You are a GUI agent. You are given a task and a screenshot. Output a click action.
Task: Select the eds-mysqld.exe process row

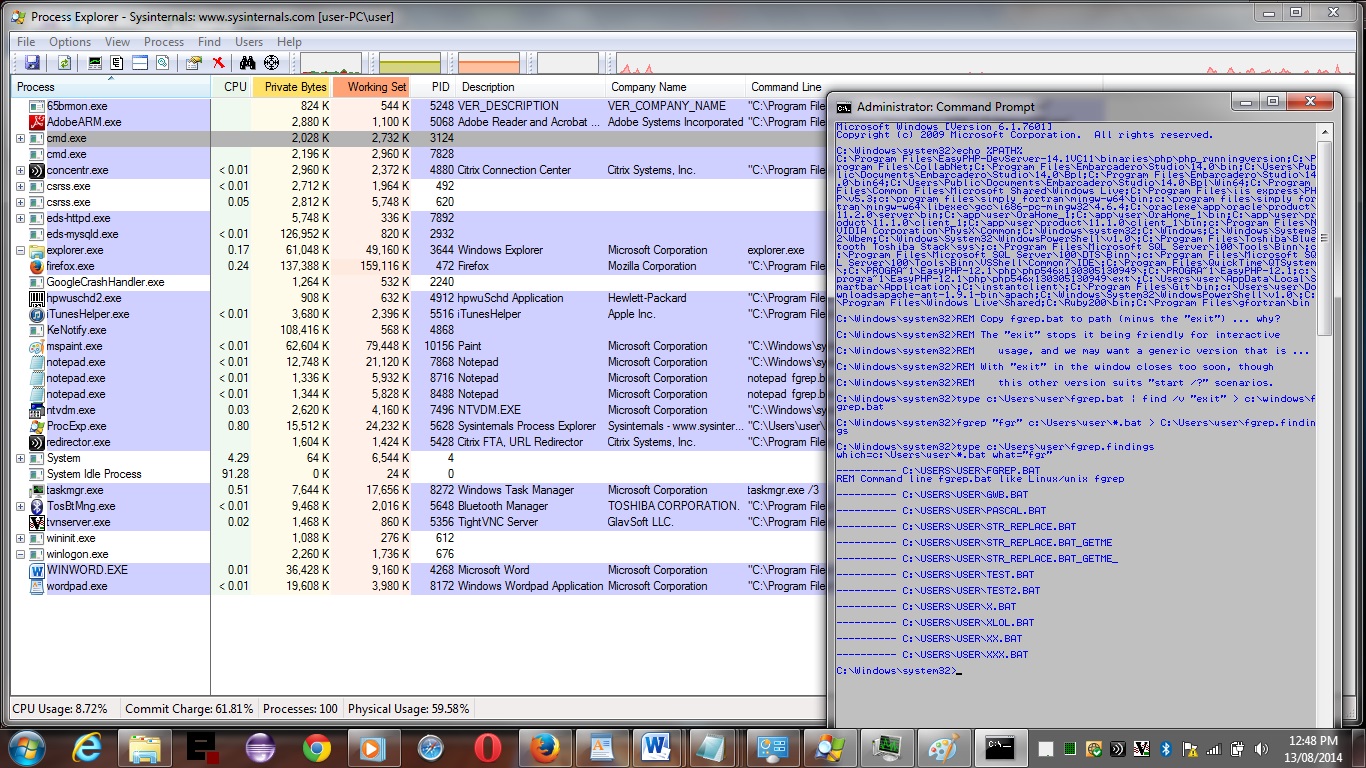click(417, 234)
